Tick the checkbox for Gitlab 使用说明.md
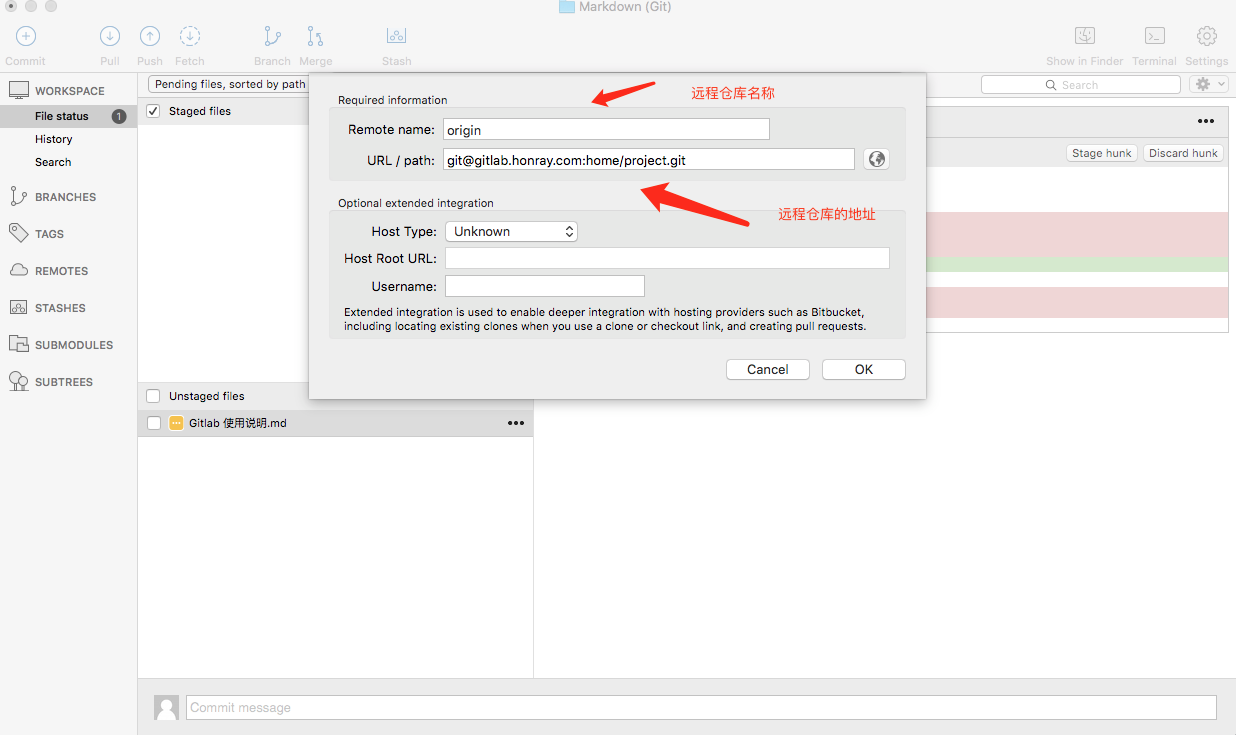Image resolution: width=1236 pixels, height=735 pixels. pyautogui.click(x=154, y=423)
